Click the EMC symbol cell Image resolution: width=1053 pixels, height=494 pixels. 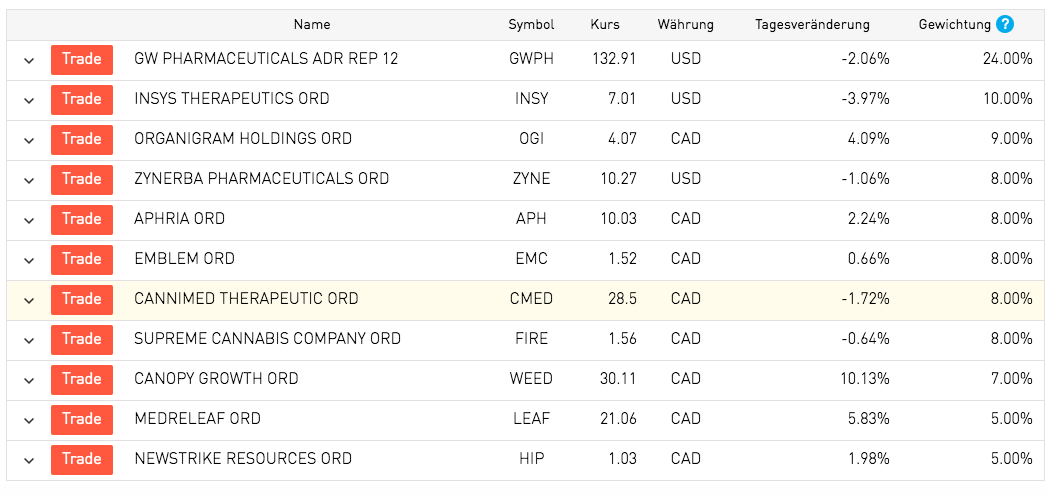point(531,259)
